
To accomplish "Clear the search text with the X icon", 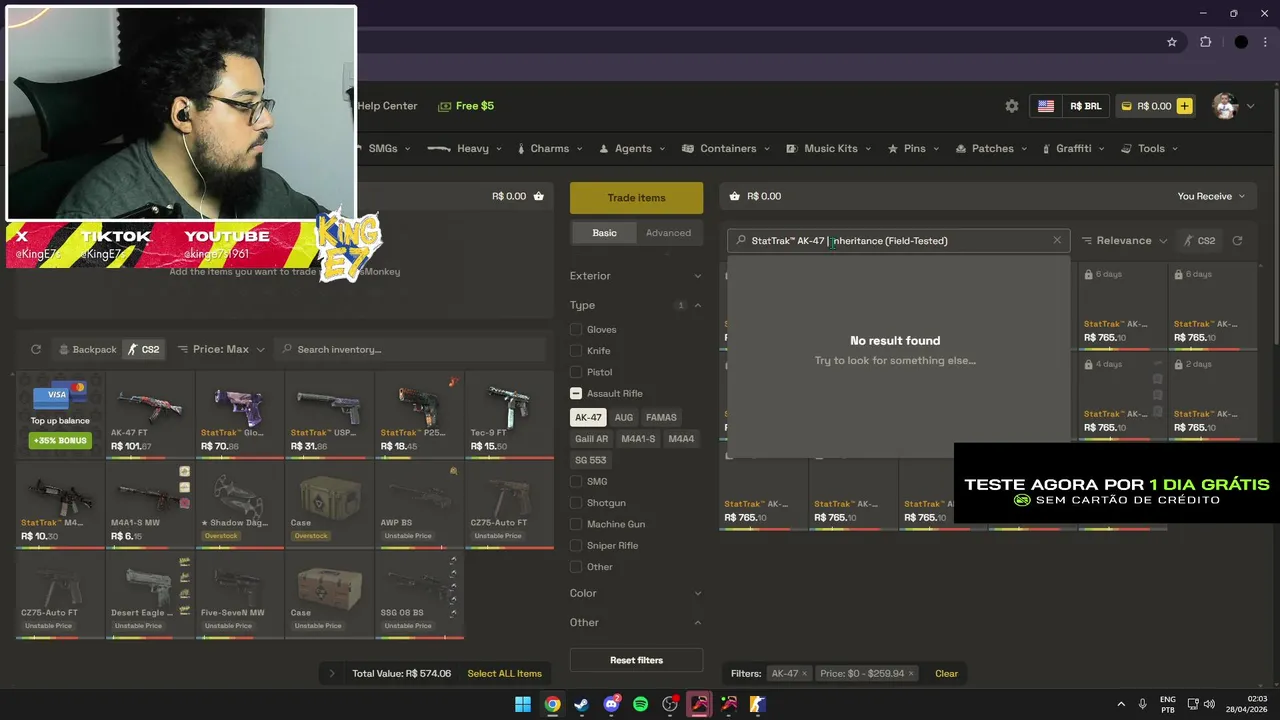I will (1057, 240).
